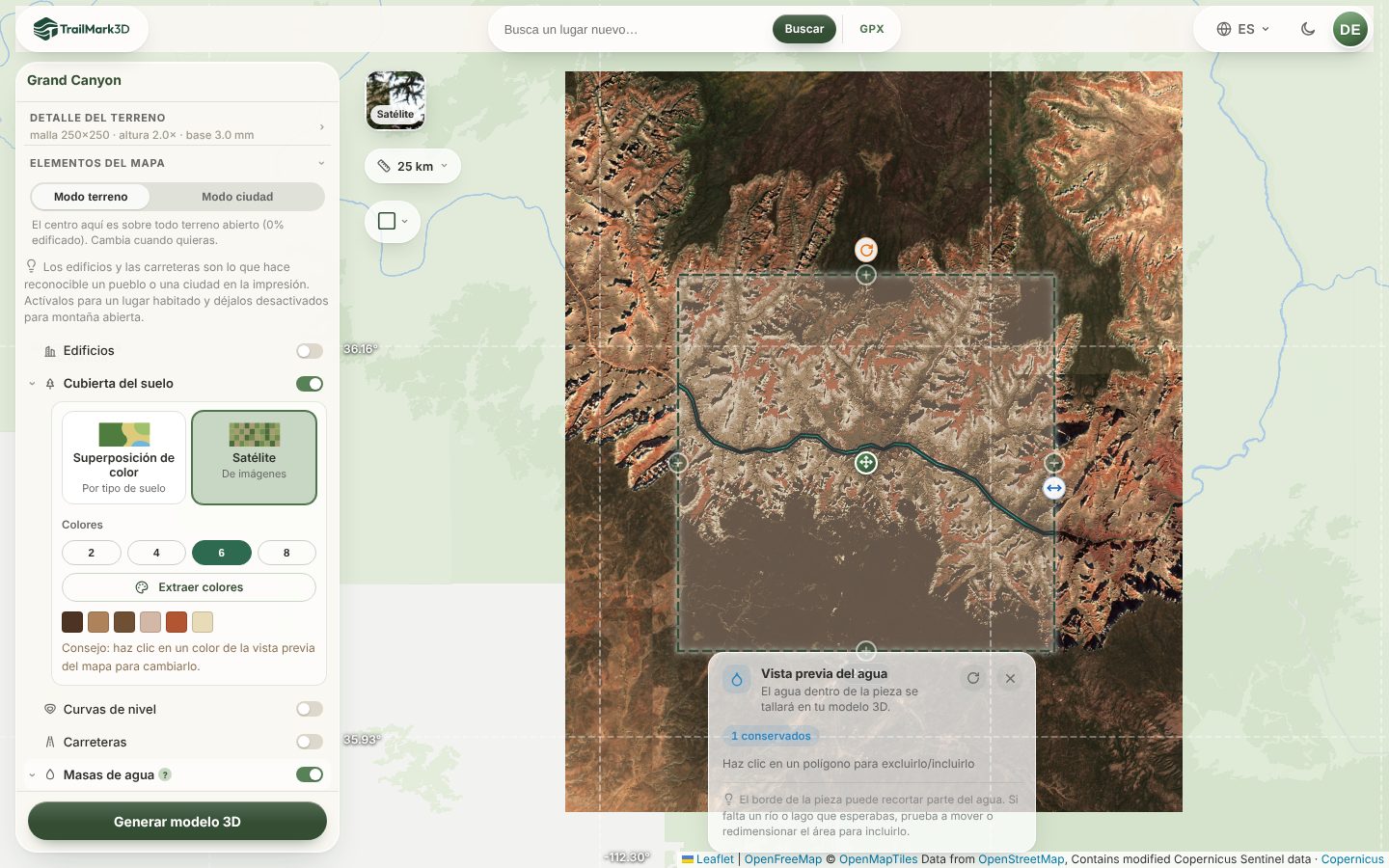Select Modo terreno tab
1389x868 pixels.
click(91, 197)
